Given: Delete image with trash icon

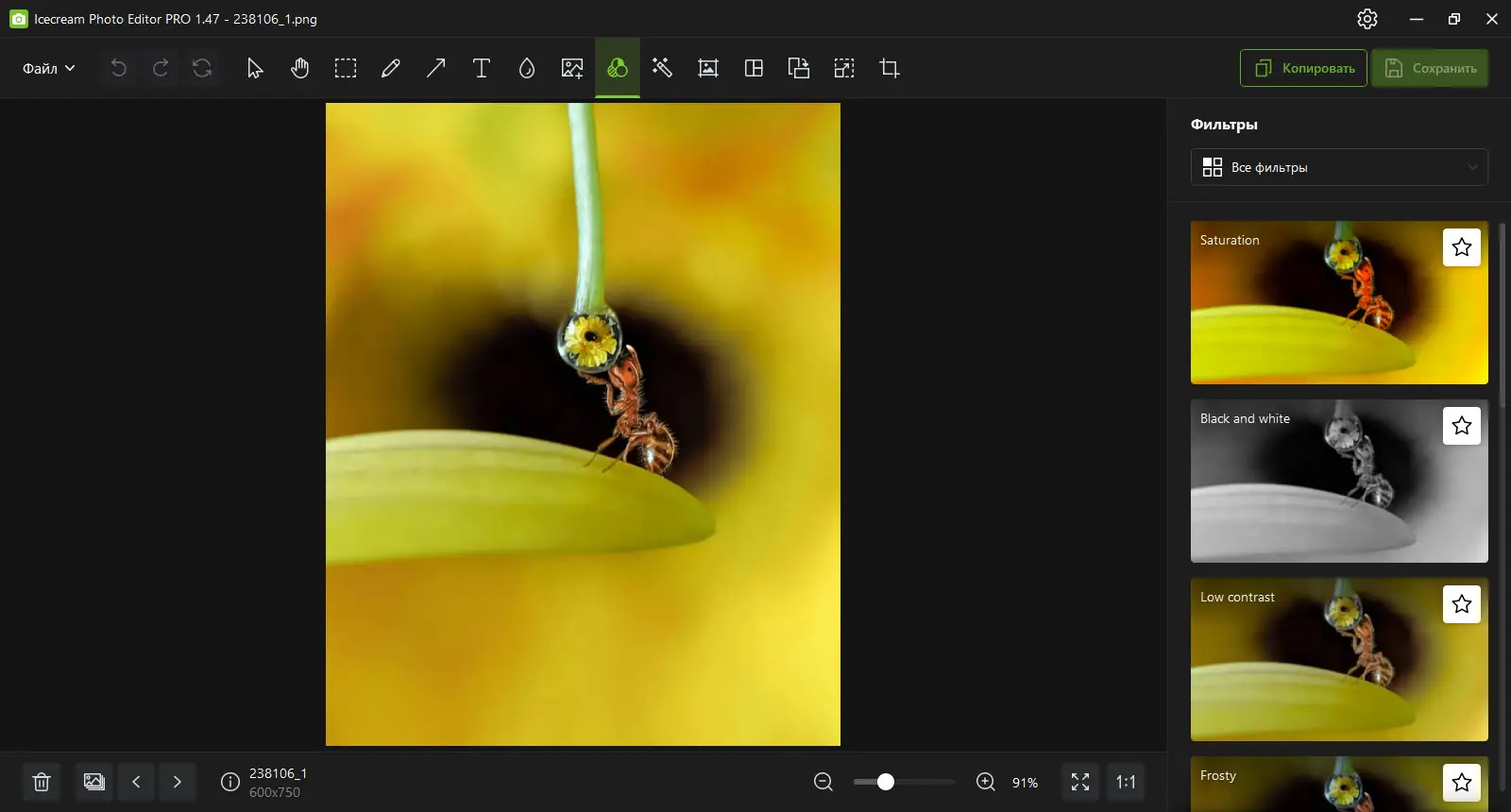Looking at the screenshot, I should coord(42,782).
